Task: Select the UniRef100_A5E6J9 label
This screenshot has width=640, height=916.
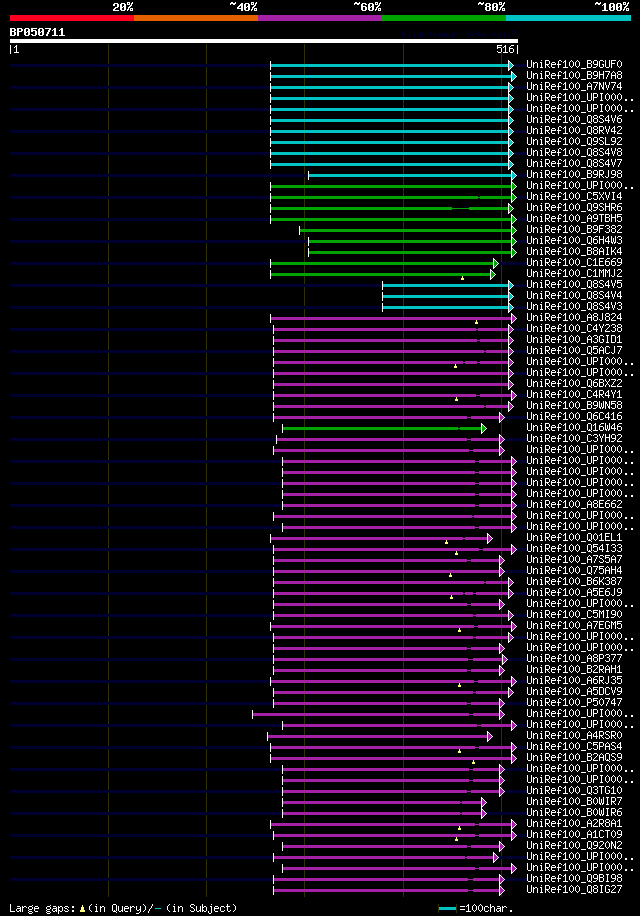Action: click(x=574, y=592)
